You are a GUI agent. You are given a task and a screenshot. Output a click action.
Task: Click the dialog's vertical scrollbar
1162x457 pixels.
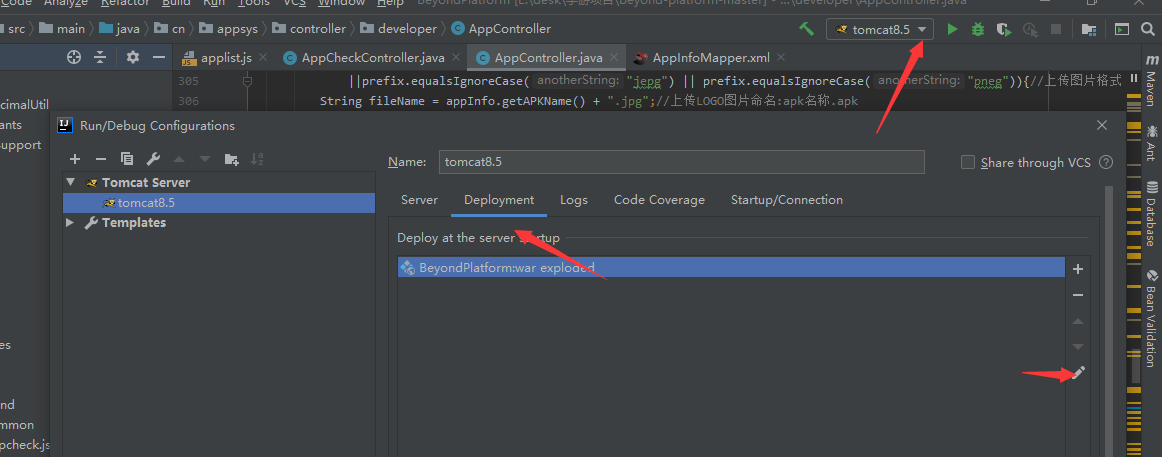(1109, 321)
